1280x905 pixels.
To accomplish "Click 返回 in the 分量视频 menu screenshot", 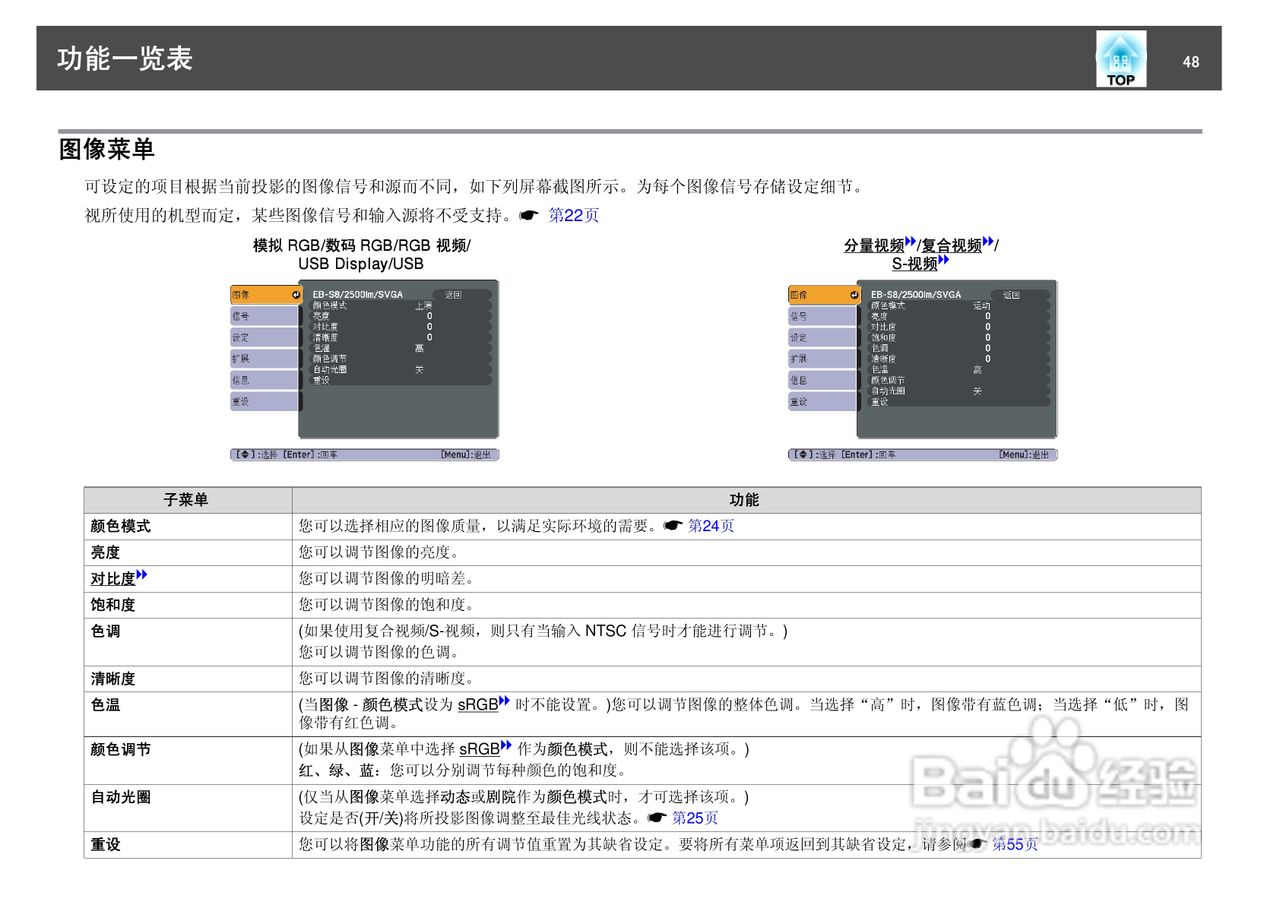I will pos(1012,295).
